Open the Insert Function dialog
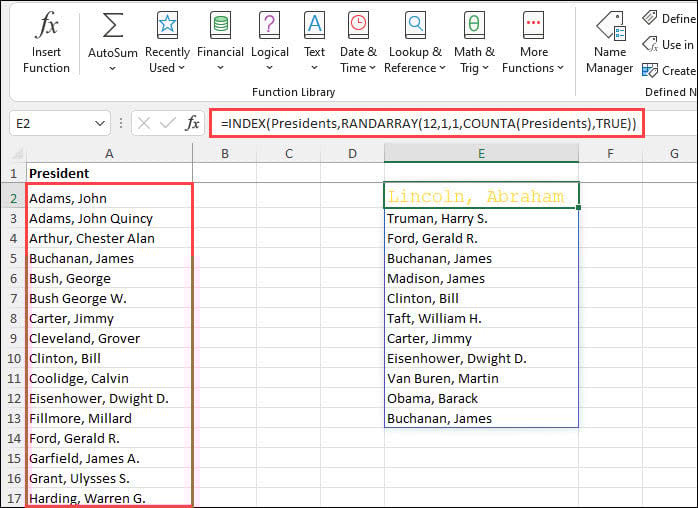The image size is (698, 508). pos(46,42)
